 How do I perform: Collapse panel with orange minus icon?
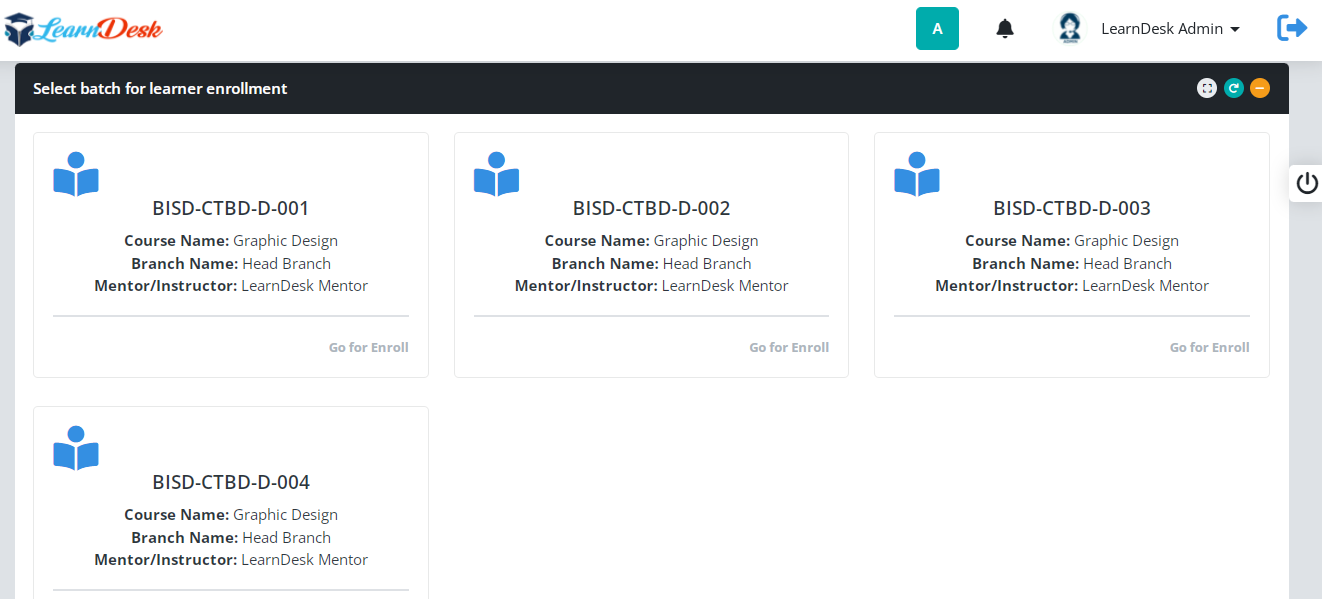click(1260, 88)
